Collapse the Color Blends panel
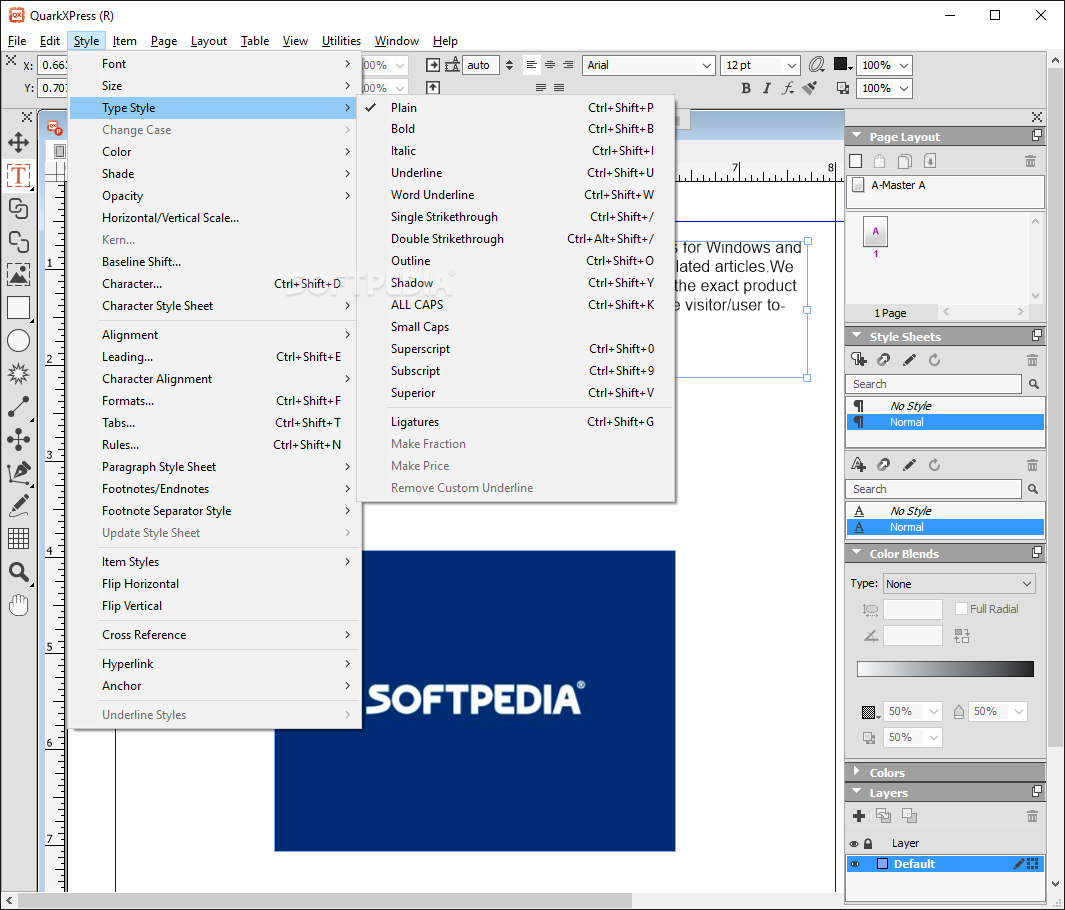Viewport: 1065px width, 910px height. click(856, 553)
